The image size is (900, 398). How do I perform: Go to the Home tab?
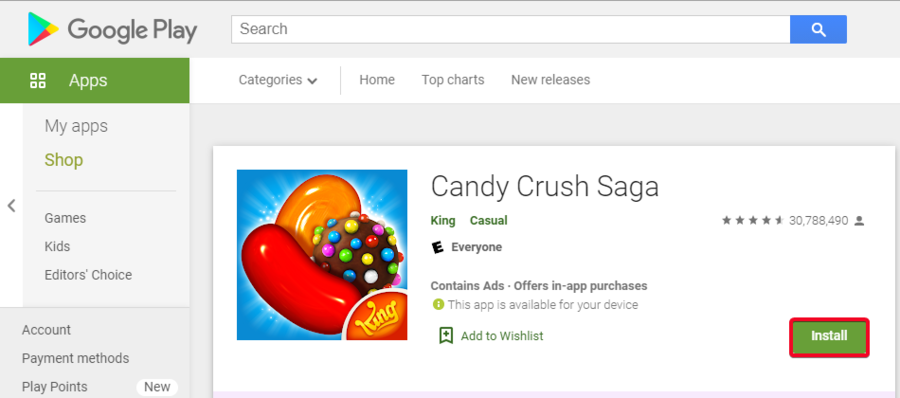coord(377,80)
